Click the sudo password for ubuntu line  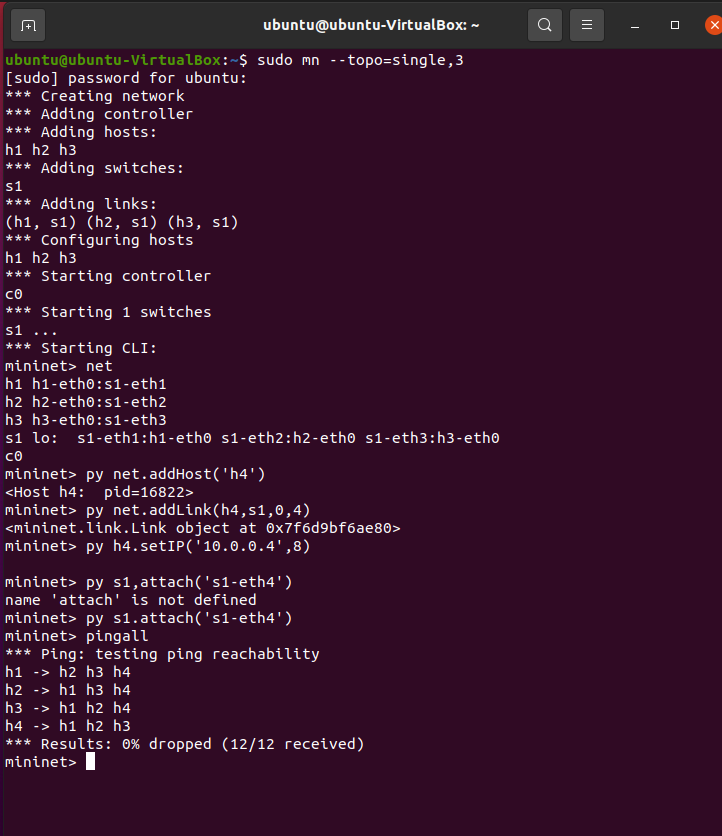pos(126,78)
